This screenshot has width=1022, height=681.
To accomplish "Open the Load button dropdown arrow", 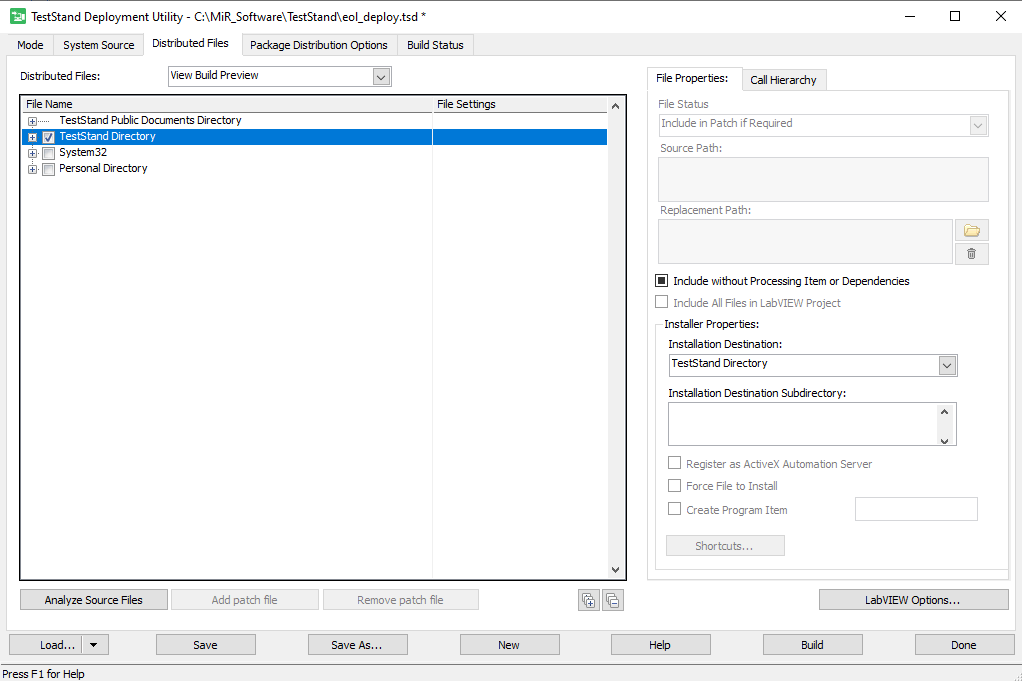I will (x=94, y=645).
